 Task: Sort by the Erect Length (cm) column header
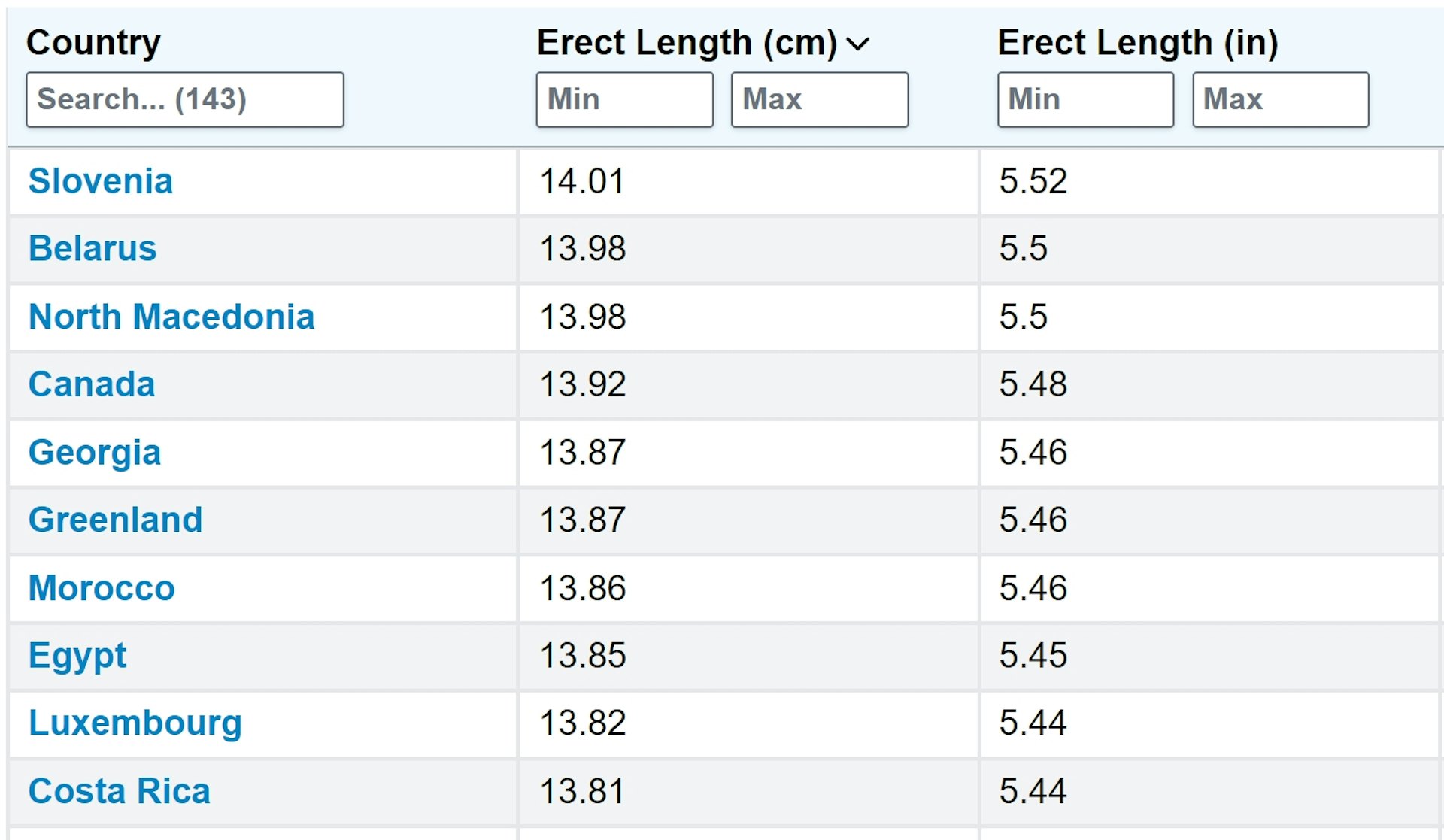pos(687,43)
